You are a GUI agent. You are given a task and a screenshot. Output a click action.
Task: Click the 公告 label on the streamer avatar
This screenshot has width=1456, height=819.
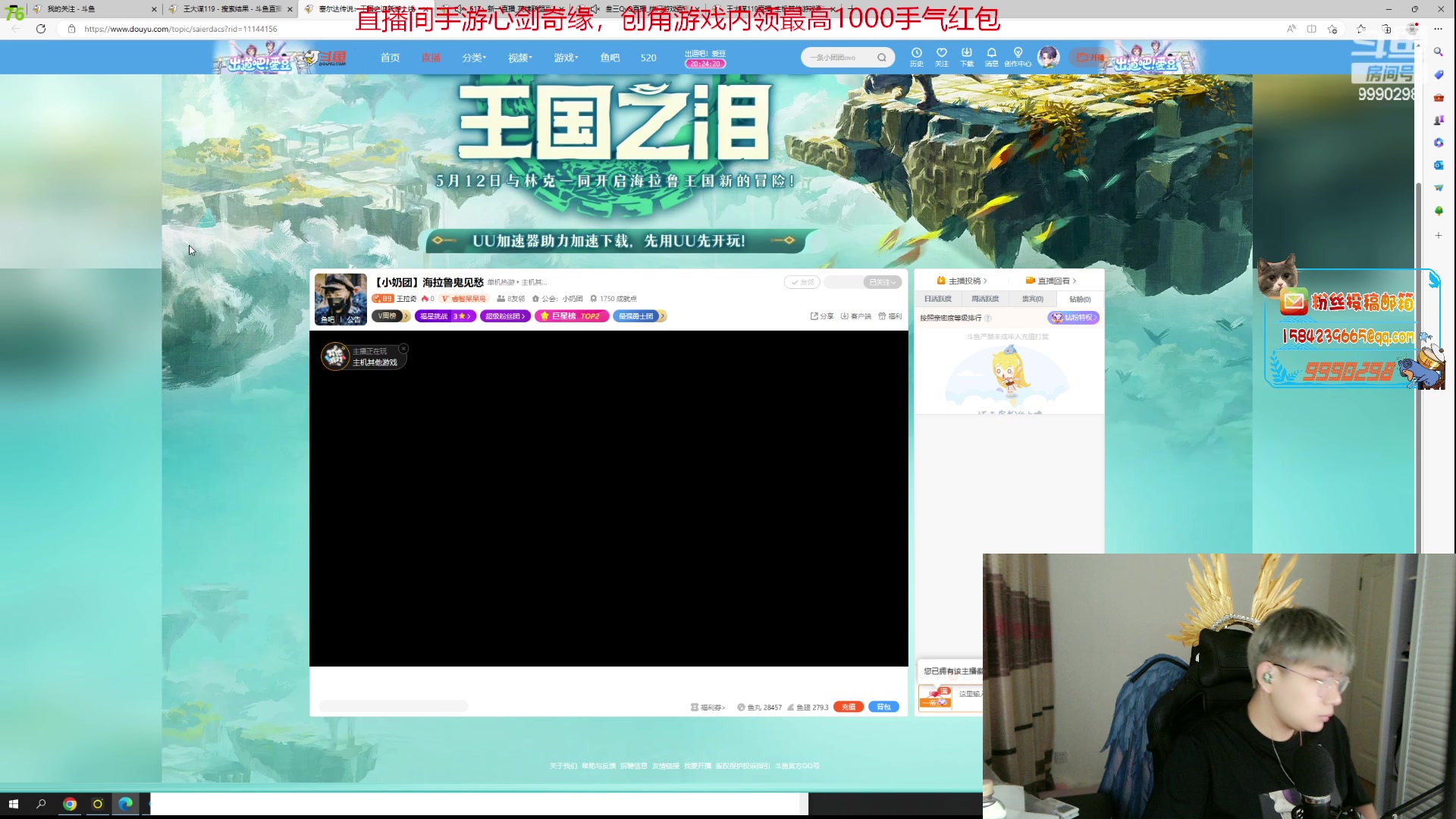354,320
